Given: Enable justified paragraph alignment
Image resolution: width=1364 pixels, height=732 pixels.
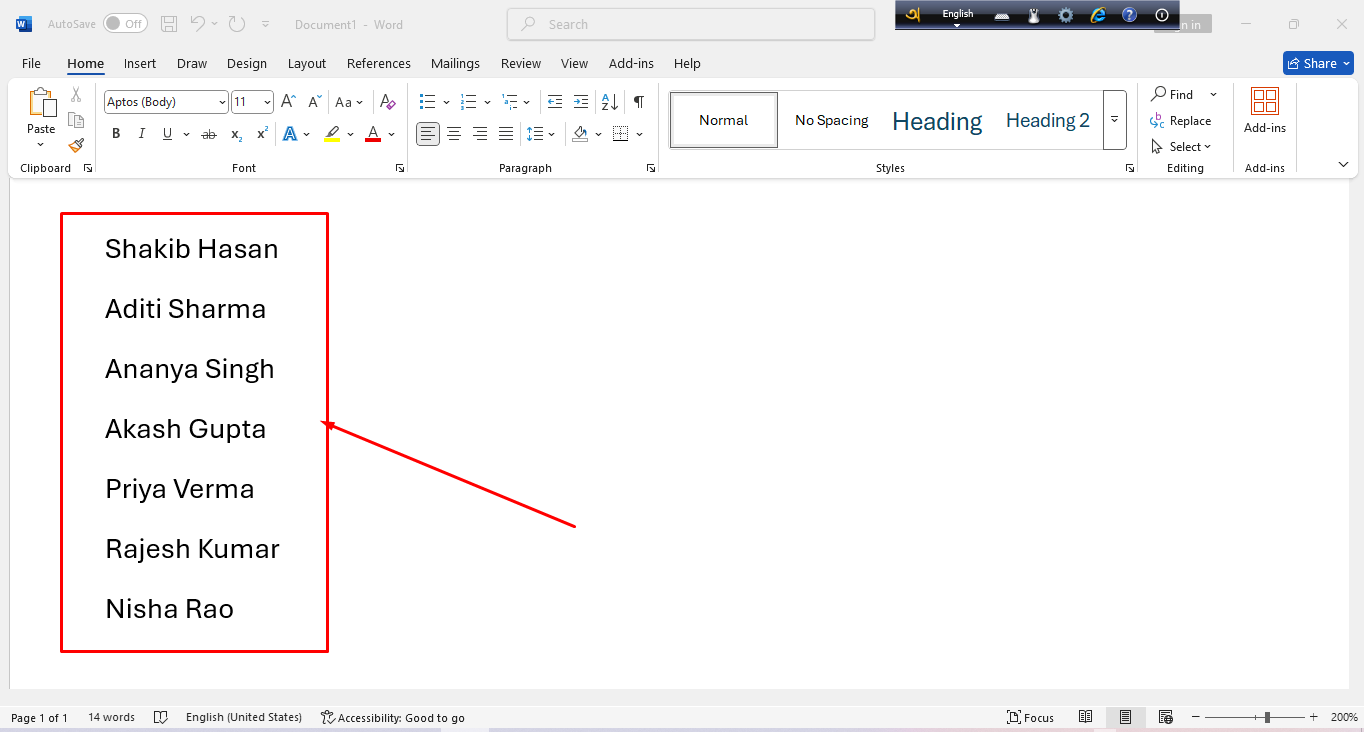Looking at the screenshot, I should click(x=506, y=133).
